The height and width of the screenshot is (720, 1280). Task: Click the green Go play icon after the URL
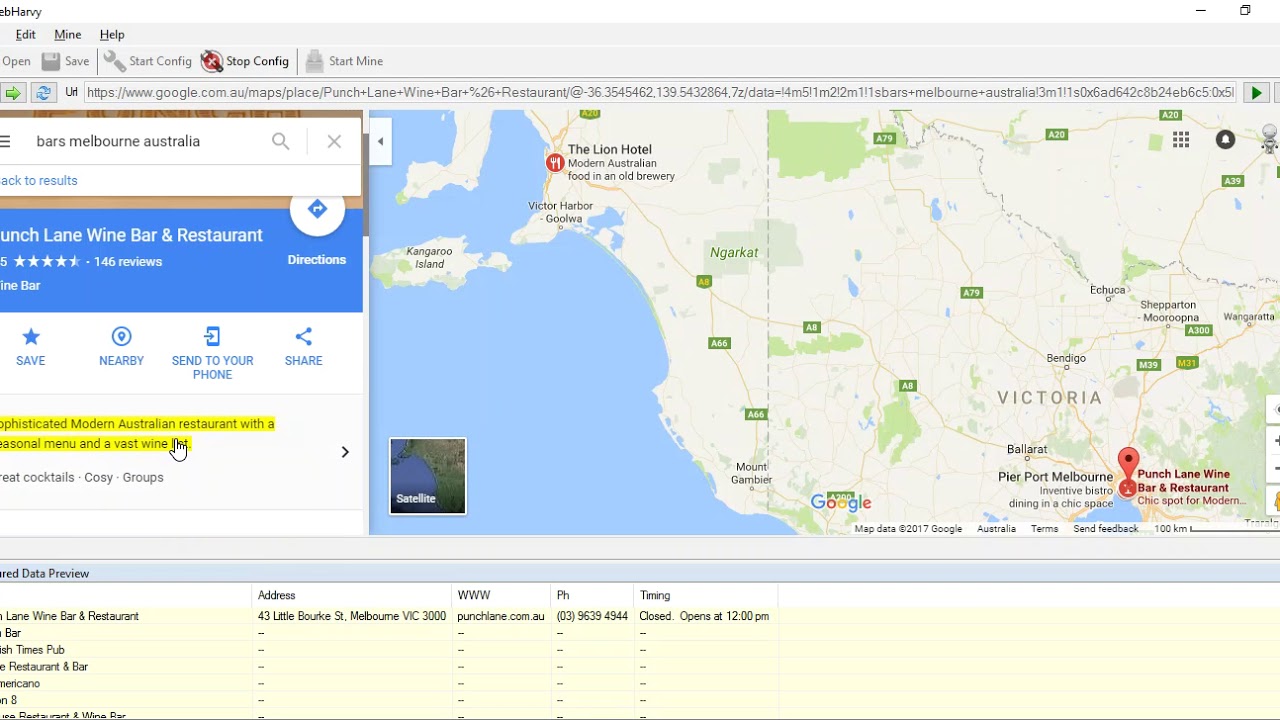click(1256, 93)
